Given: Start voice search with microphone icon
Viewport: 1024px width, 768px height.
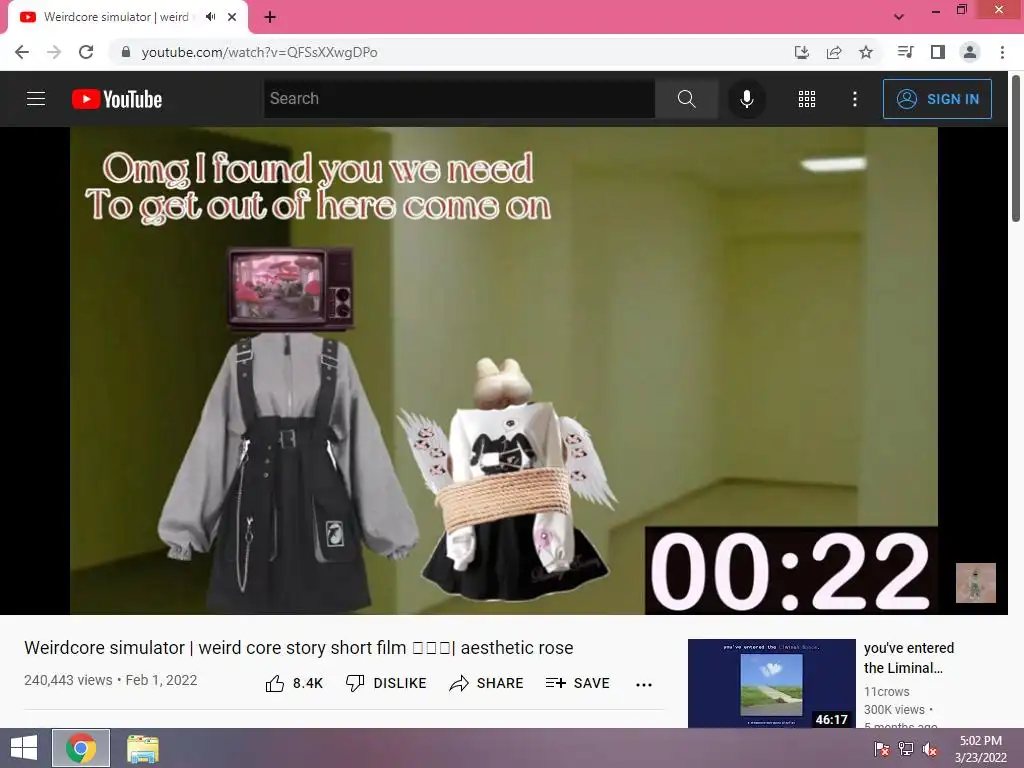Looking at the screenshot, I should [746, 99].
